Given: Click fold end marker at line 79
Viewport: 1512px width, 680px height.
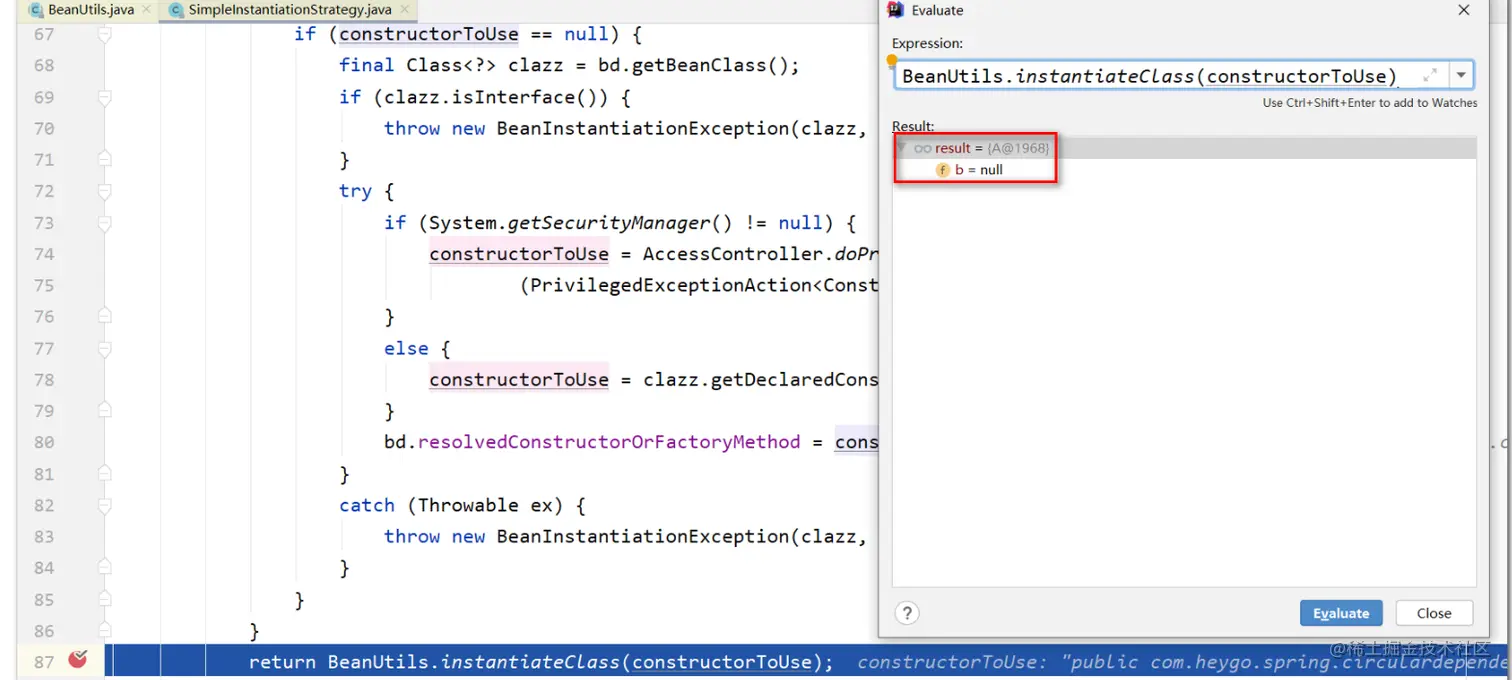Looking at the screenshot, I should coord(104,411).
